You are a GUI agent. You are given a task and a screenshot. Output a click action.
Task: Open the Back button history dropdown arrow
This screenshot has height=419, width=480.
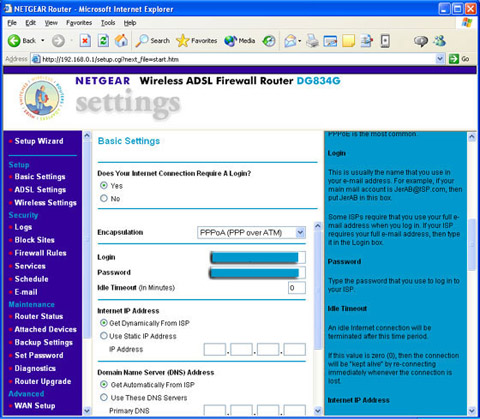(x=43, y=41)
